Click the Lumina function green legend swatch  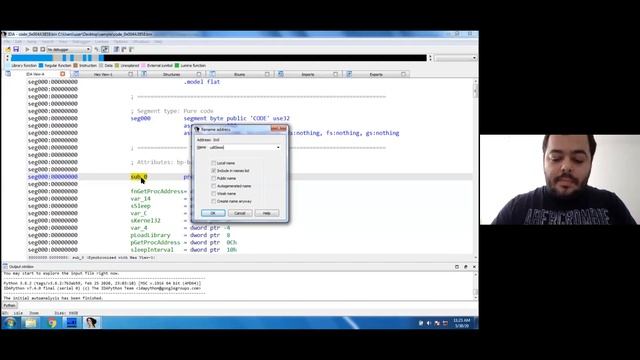click(177, 65)
